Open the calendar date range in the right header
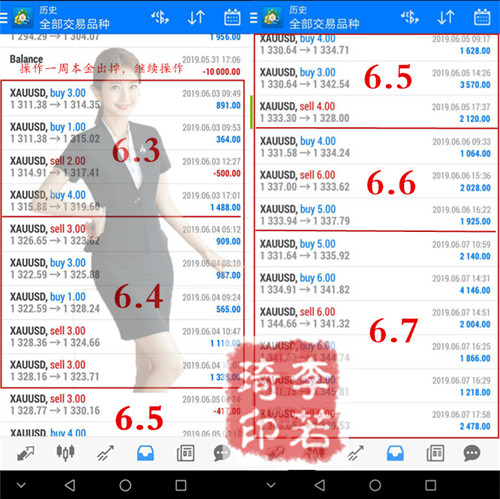The image size is (500, 499). point(482,17)
